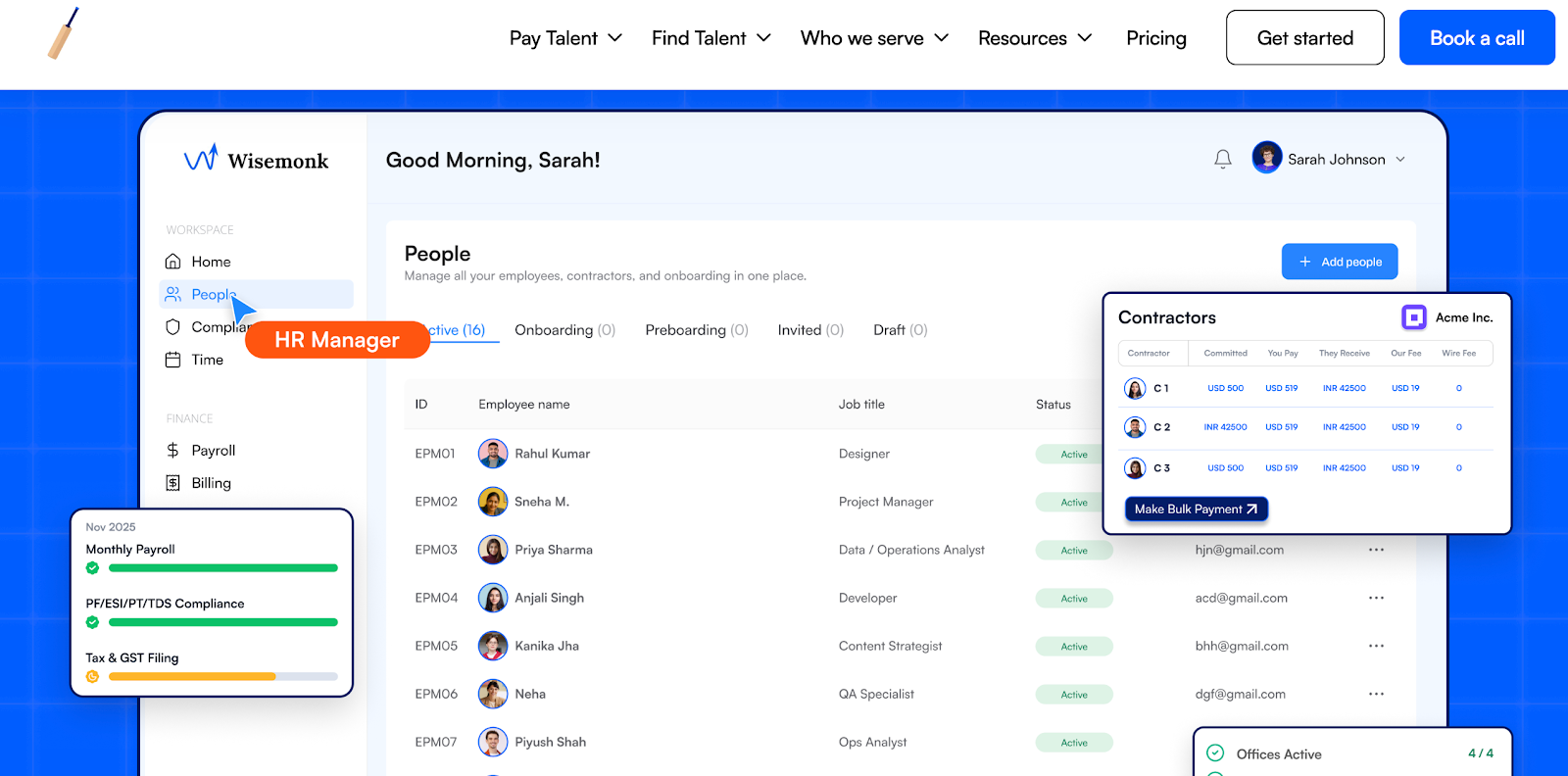Open Sarah Johnson account dropdown chevron
Image resolution: width=1568 pixels, height=776 pixels.
coord(1400,159)
